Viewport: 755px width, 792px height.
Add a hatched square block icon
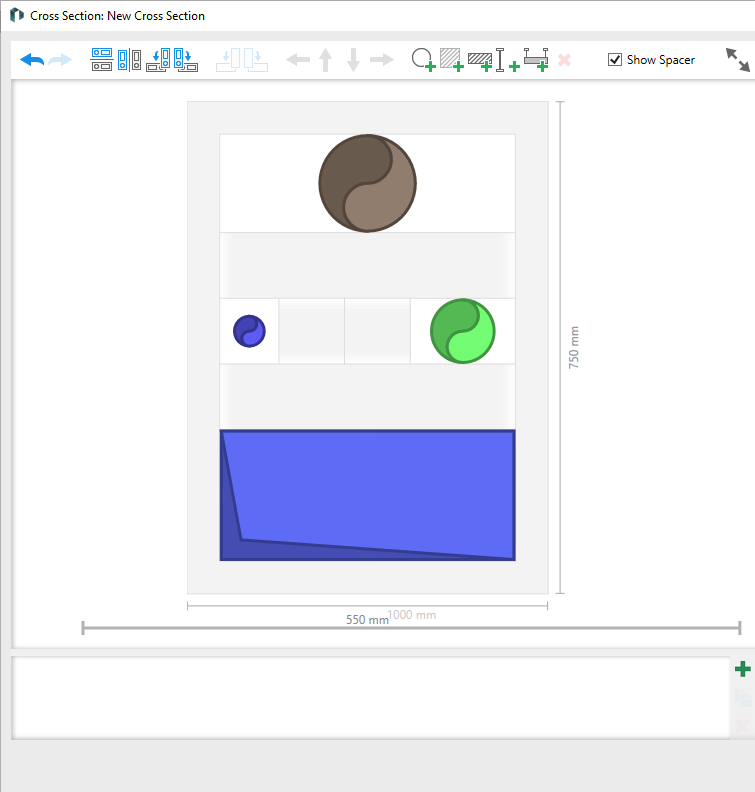[451, 60]
